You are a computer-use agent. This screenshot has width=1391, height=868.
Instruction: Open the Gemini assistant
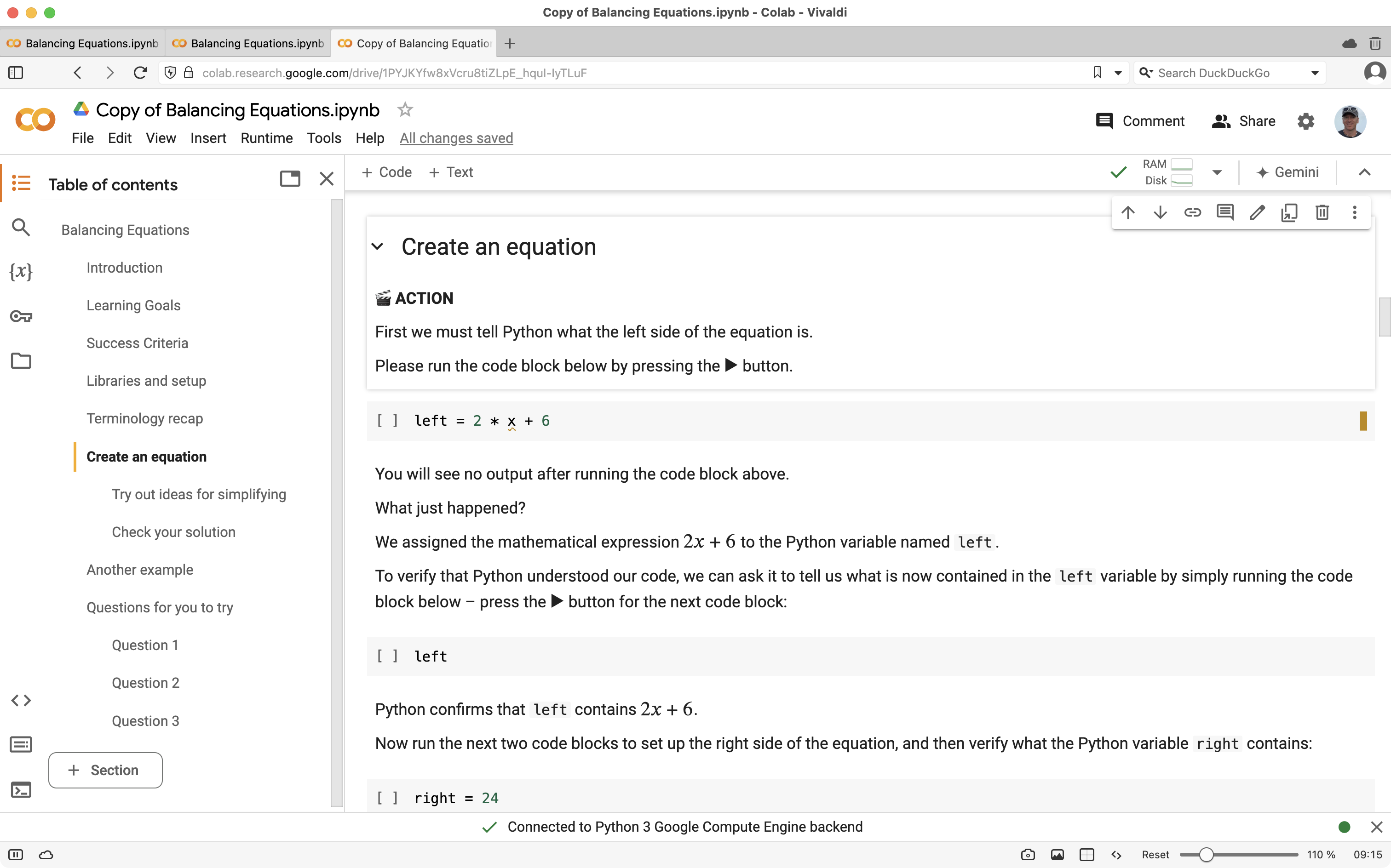tap(1288, 172)
